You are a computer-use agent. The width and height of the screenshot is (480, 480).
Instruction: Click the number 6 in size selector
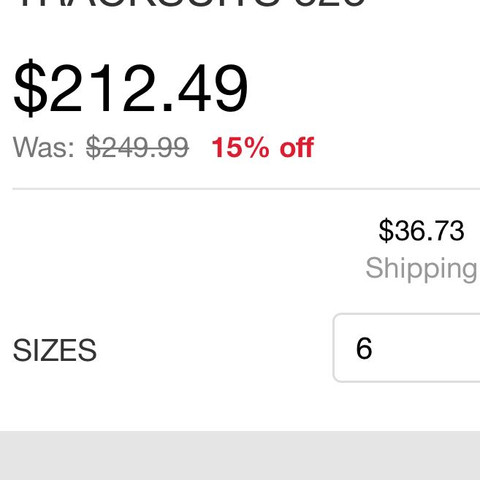pos(364,348)
